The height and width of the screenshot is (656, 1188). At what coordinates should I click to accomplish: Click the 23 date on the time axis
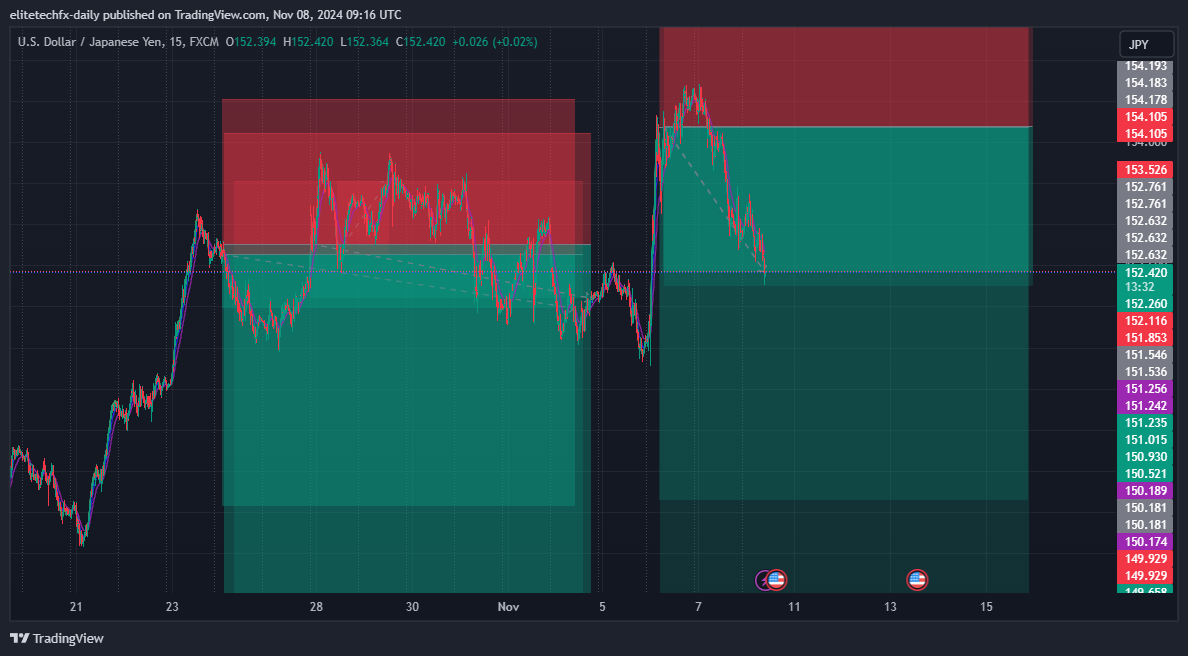[172, 607]
